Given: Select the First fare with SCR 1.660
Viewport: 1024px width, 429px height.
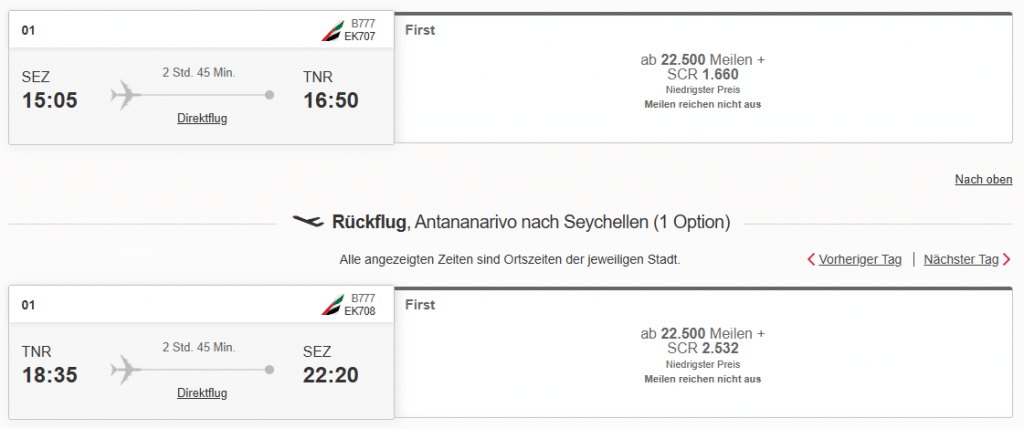Looking at the screenshot, I should [702, 80].
